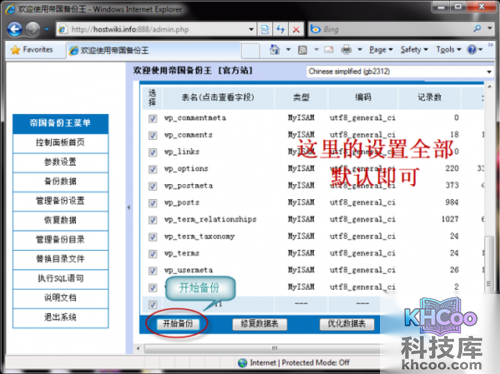Viewport: 500px width, 374px height.
Task: Open Chinese simplified (gb2312) language dropdown
Action: [x=400, y=71]
